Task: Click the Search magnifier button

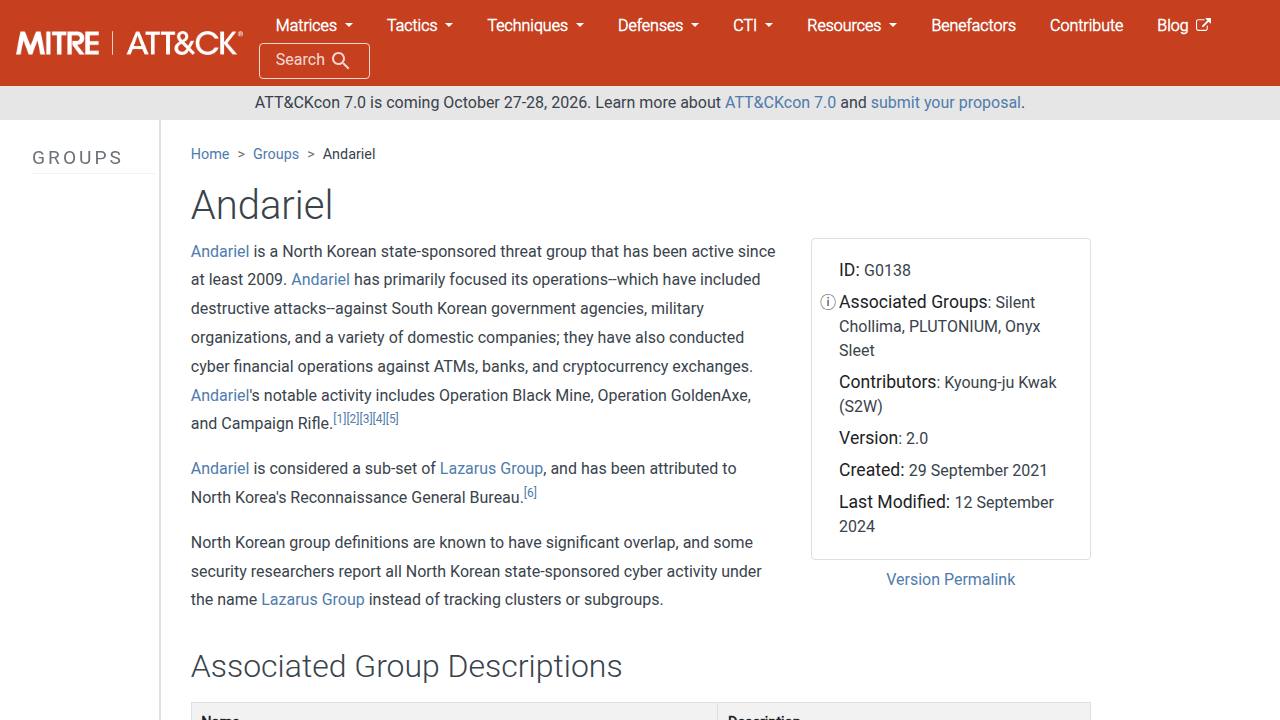Action: [x=314, y=60]
